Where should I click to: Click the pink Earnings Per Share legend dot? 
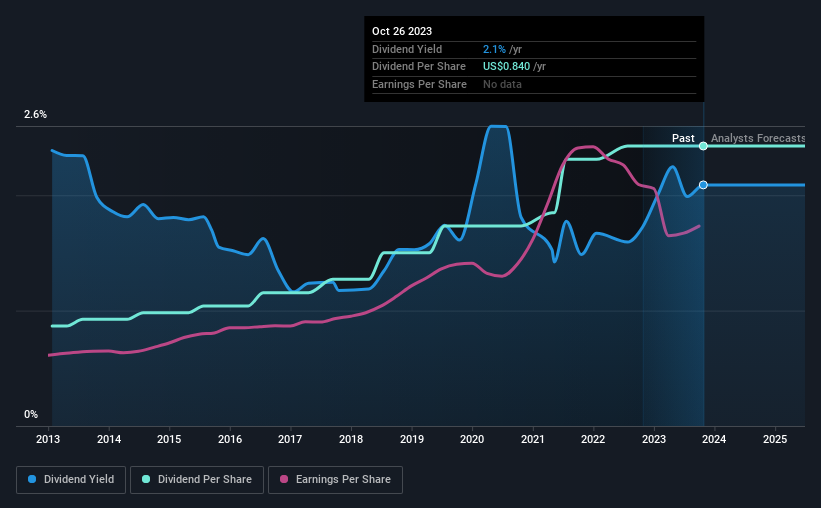[284, 479]
